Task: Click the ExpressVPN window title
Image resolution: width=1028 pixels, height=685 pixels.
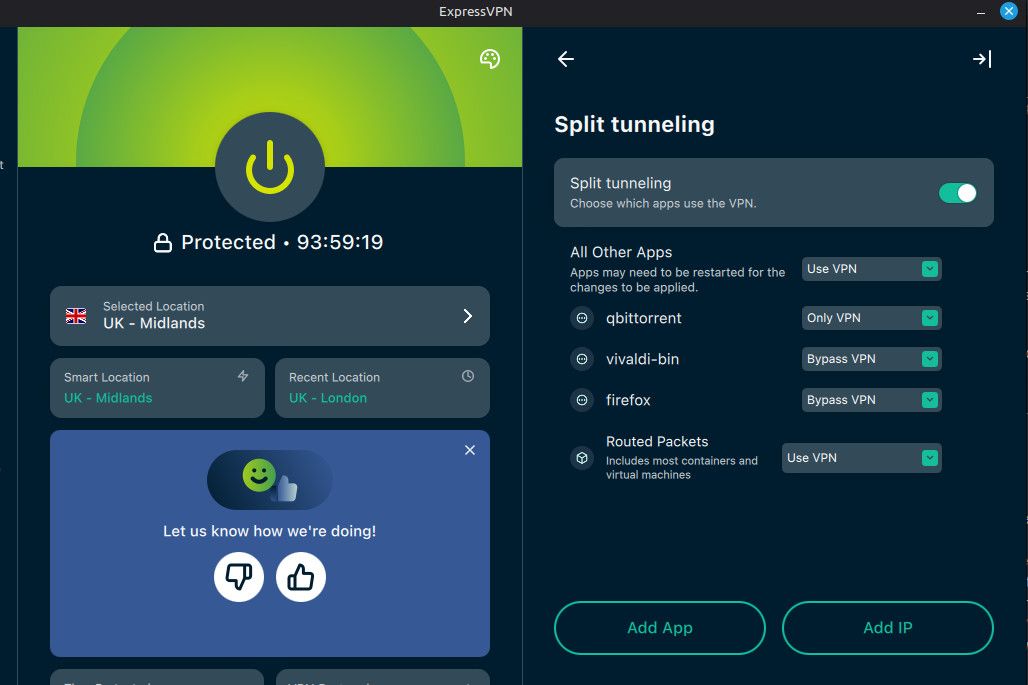Action: [x=476, y=12]
